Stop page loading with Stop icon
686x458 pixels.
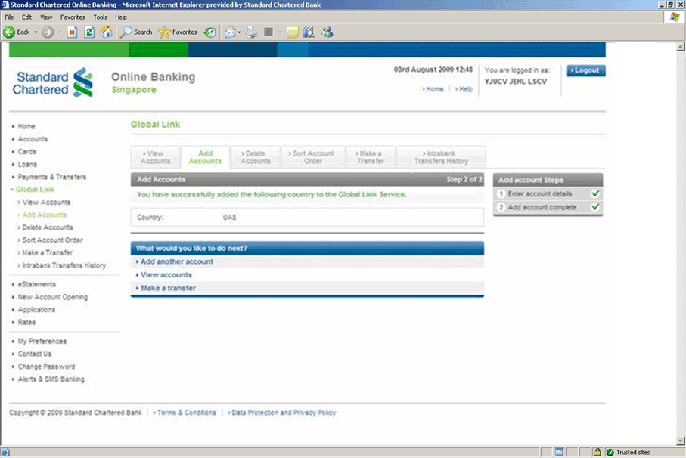tap(72, 32)
